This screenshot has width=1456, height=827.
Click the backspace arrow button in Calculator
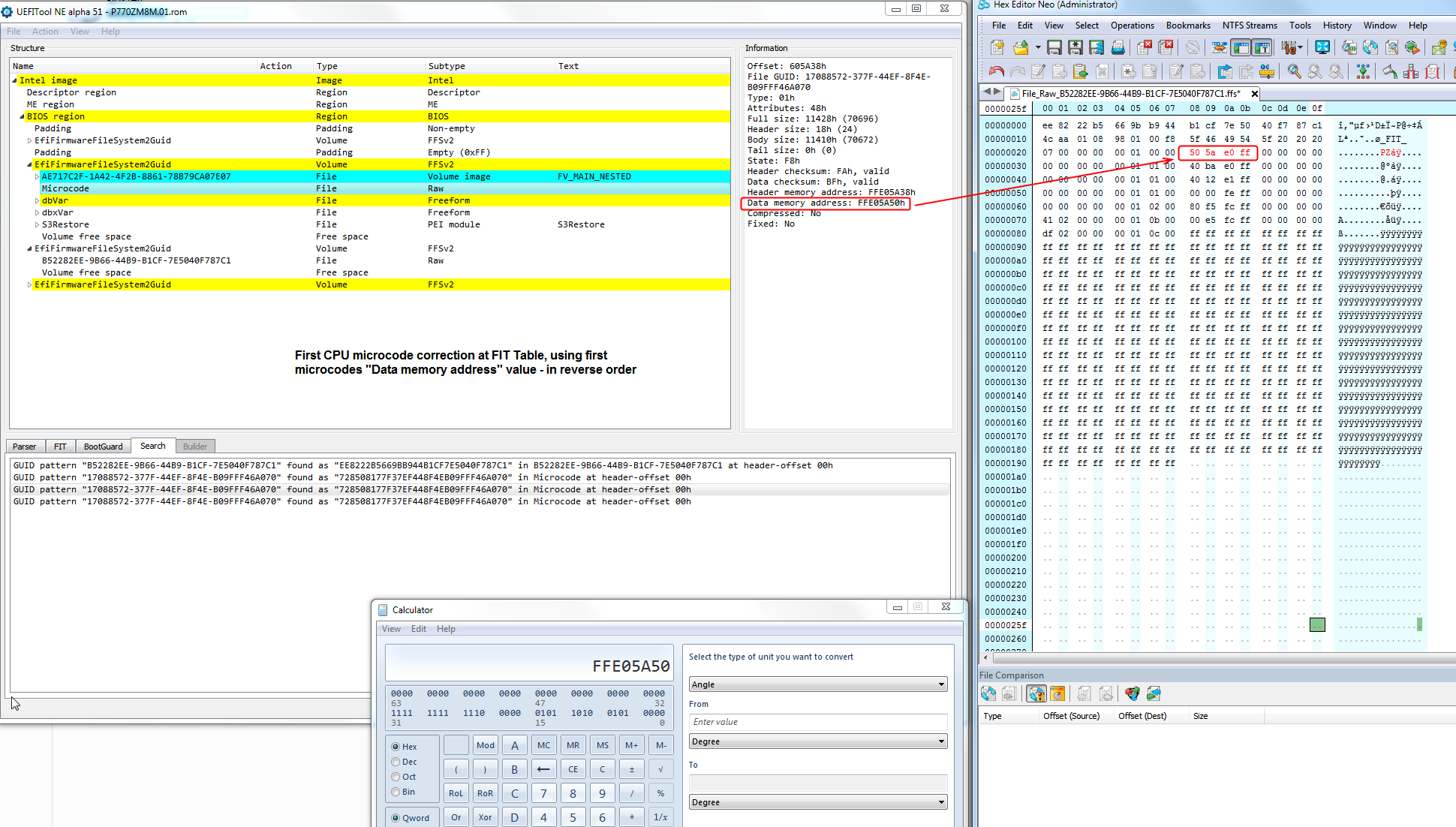coord(544,769)
